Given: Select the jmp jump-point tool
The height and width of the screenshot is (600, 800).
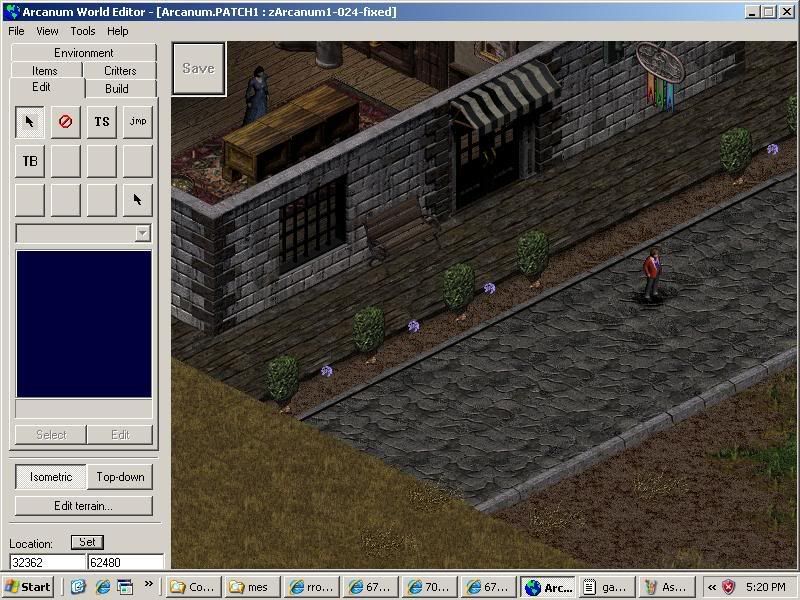Looking at the screenshot, I should click(x=138, y=122).
